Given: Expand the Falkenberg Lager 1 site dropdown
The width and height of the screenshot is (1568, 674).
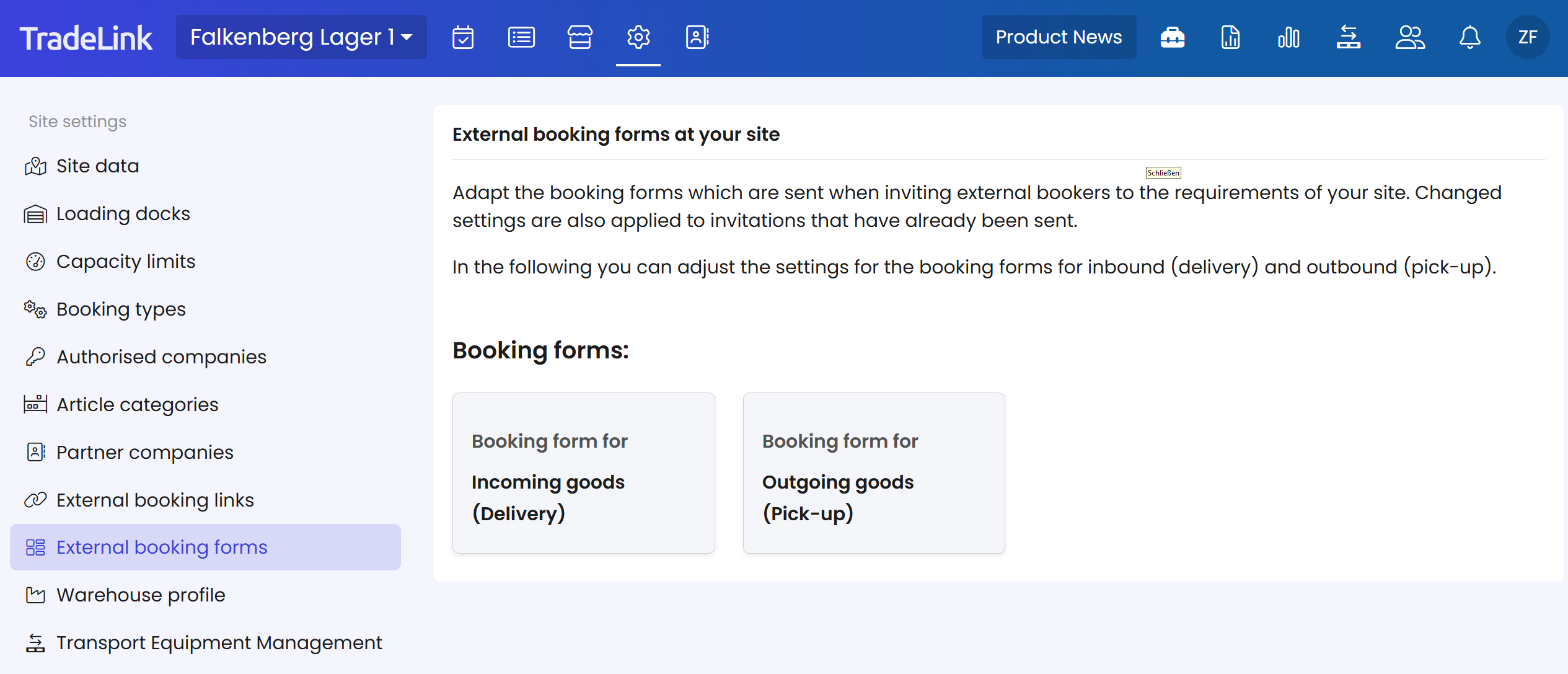Looking at the screenshot, I should [x=301, y=37].
